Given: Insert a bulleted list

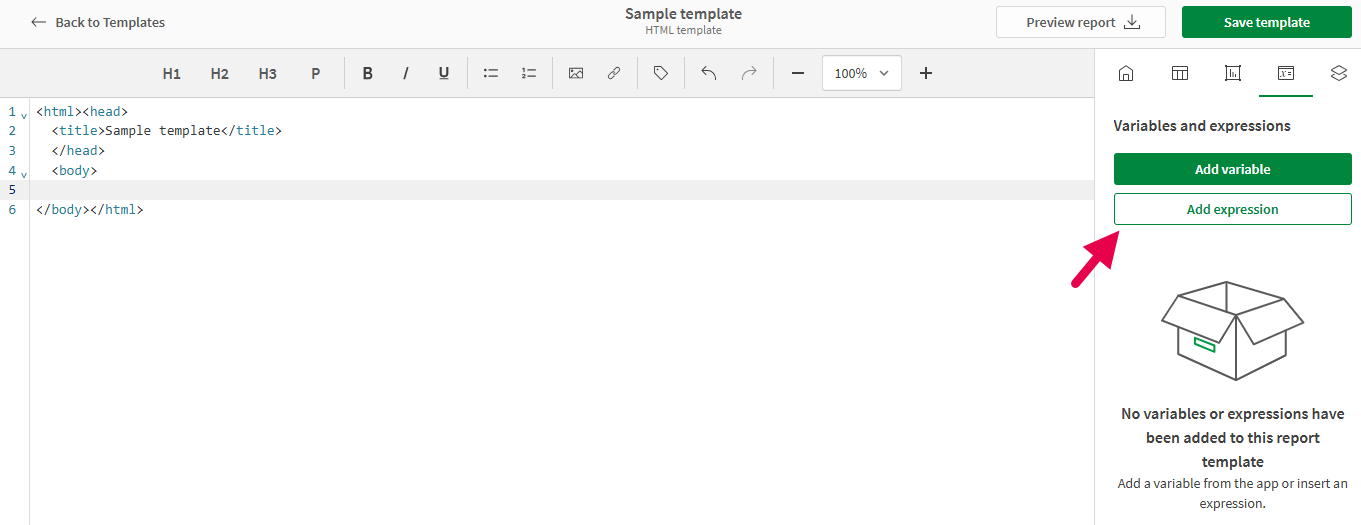Looking at the screenshot, I should (491, 73).
